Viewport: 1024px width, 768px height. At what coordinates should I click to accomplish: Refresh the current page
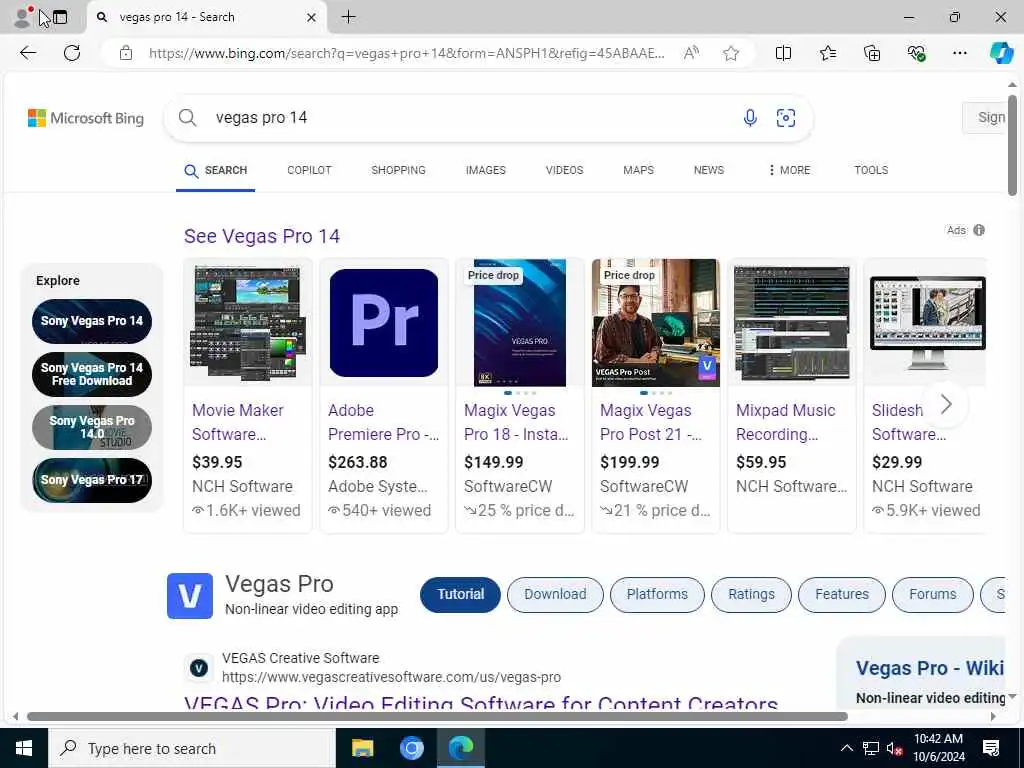72,53
